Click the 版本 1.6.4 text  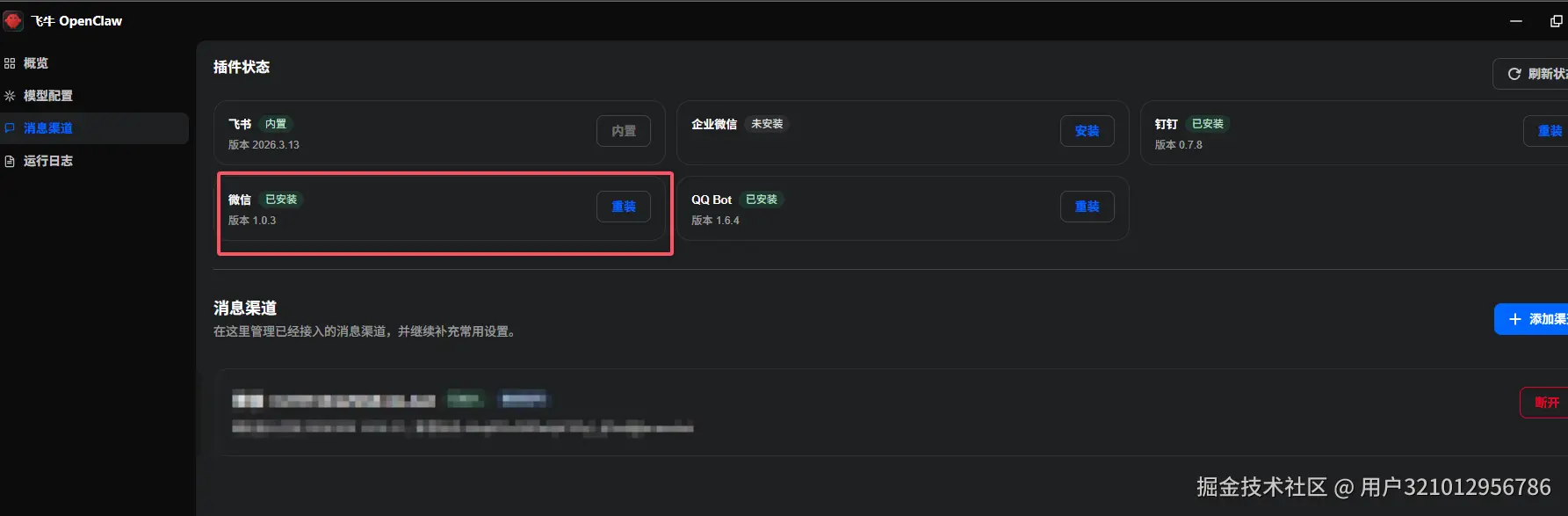[x=715, y=221]
